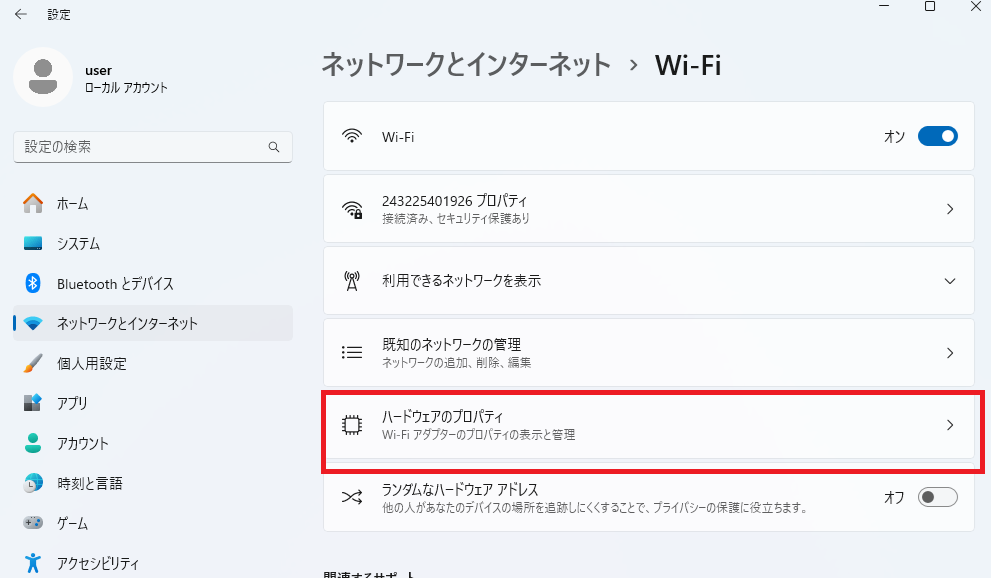Viewport: 991px width, 578px height.
Task: Click the ハードウェアのプロパティ chip icon
Action: pyautogui.click(x=351, y=425)
